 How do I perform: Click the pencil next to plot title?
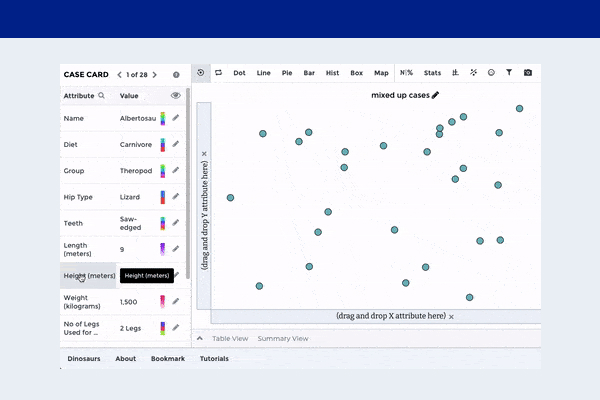[x=435, y=95]
